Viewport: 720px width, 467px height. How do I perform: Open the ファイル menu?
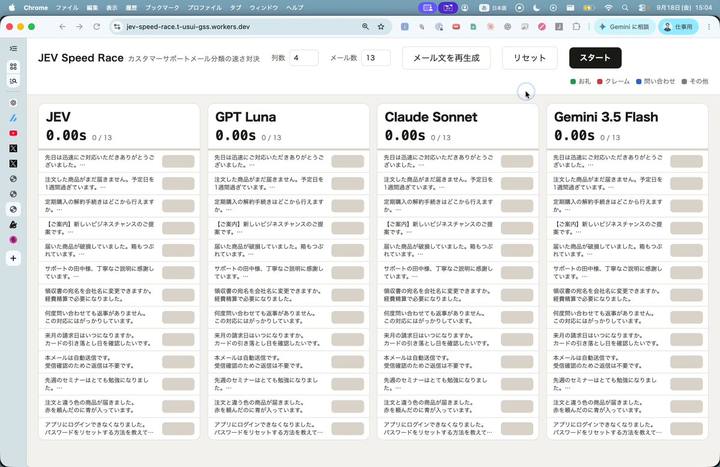(x=67, y=7)
